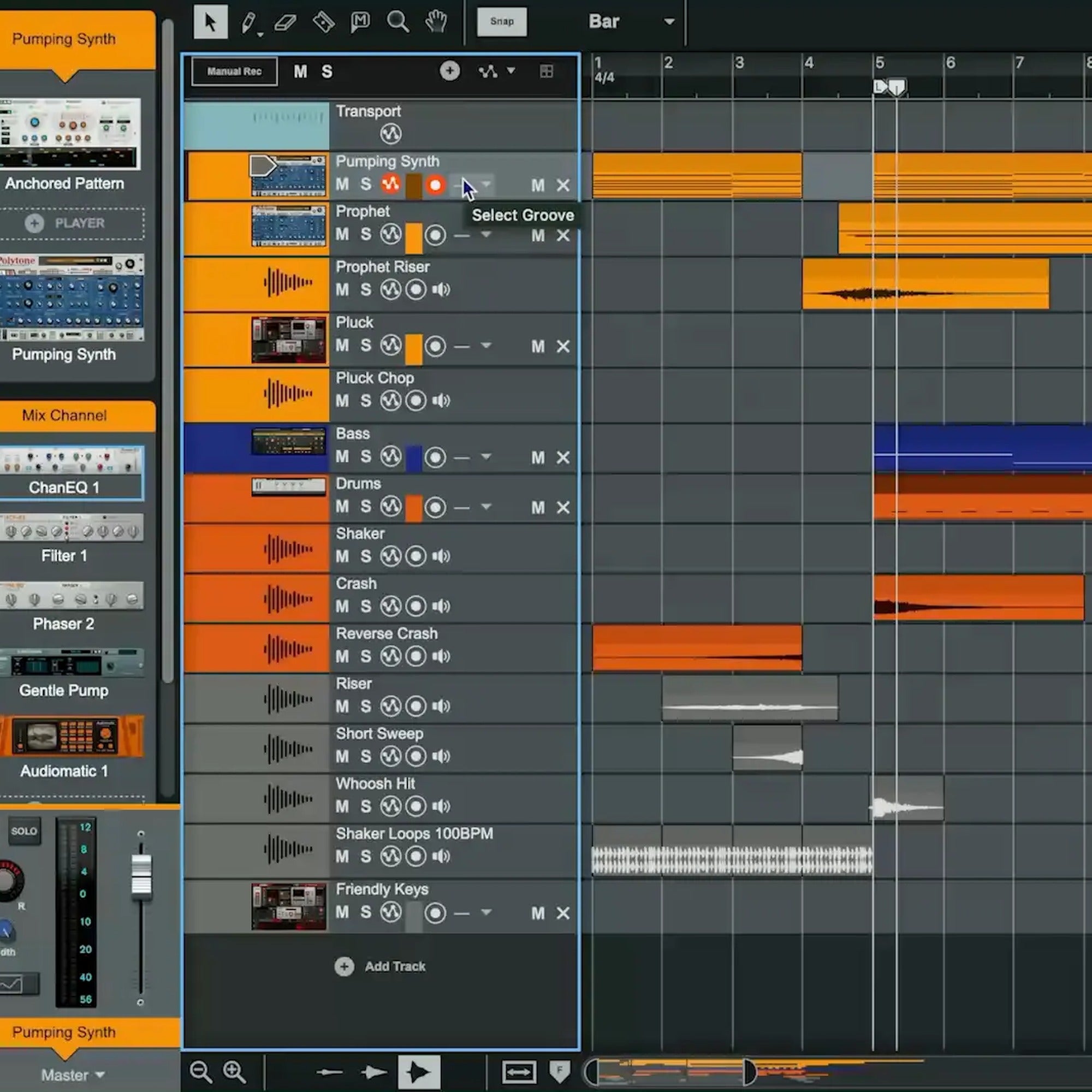Screen dimensions: 1092x1092
Task: Zoom out horizontally with magnifier minus
Action: [201, 1072]
